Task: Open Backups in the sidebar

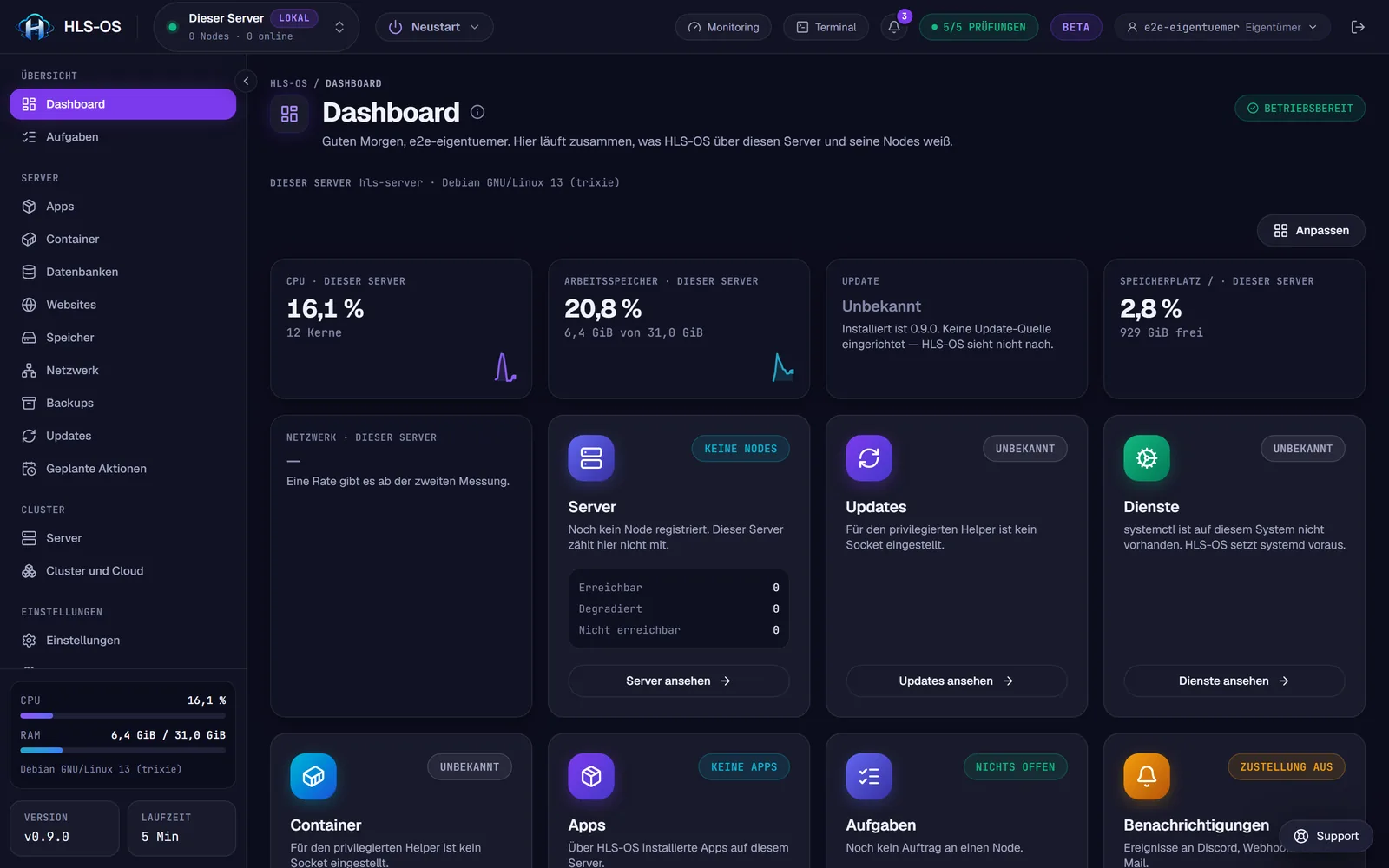Action: tap(122, 403)
